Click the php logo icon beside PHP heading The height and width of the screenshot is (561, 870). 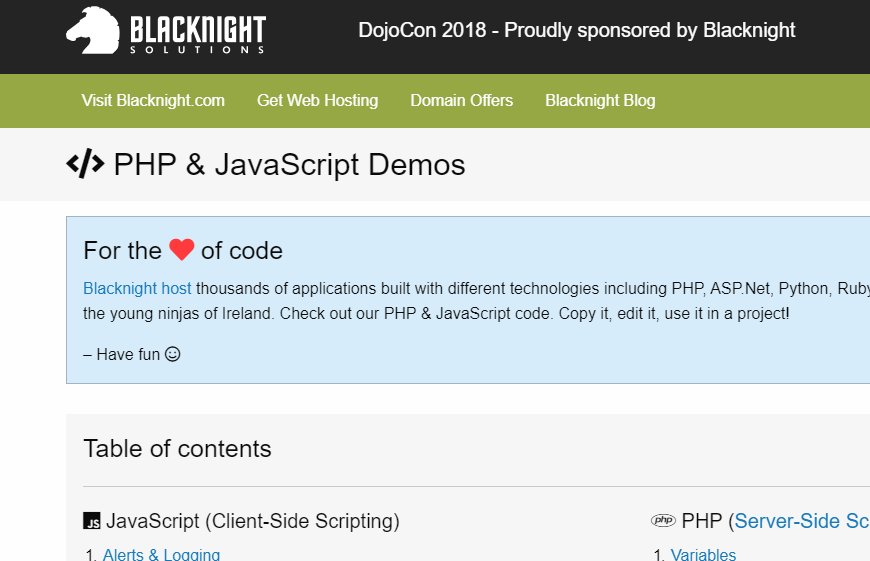point(663,520)
